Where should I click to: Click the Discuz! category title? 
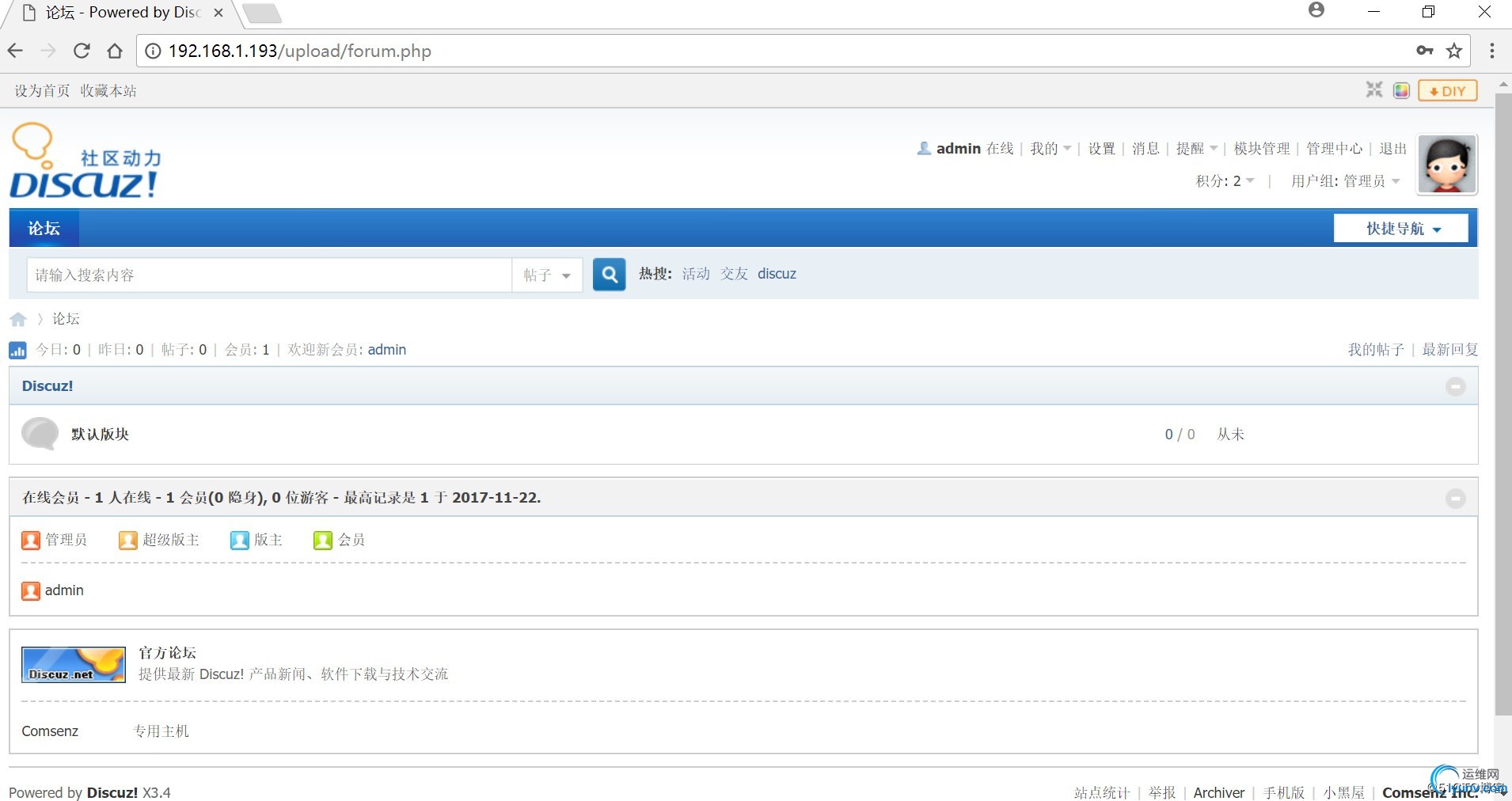pyautogui.click(x=47, y=386)
